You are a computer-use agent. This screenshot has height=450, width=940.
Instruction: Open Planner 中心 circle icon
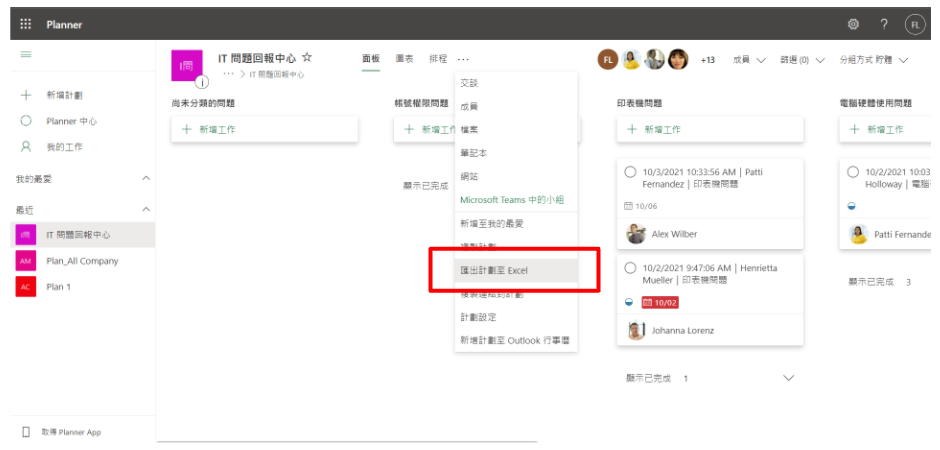[26, 121]
